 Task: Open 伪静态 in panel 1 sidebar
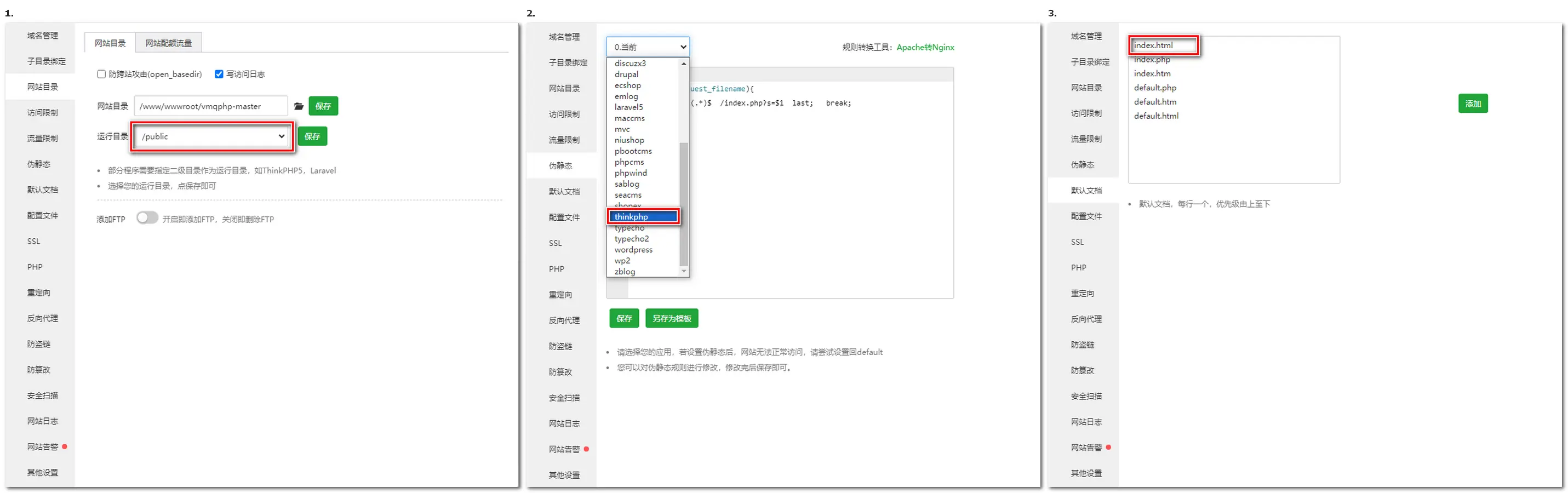[40, 164]
